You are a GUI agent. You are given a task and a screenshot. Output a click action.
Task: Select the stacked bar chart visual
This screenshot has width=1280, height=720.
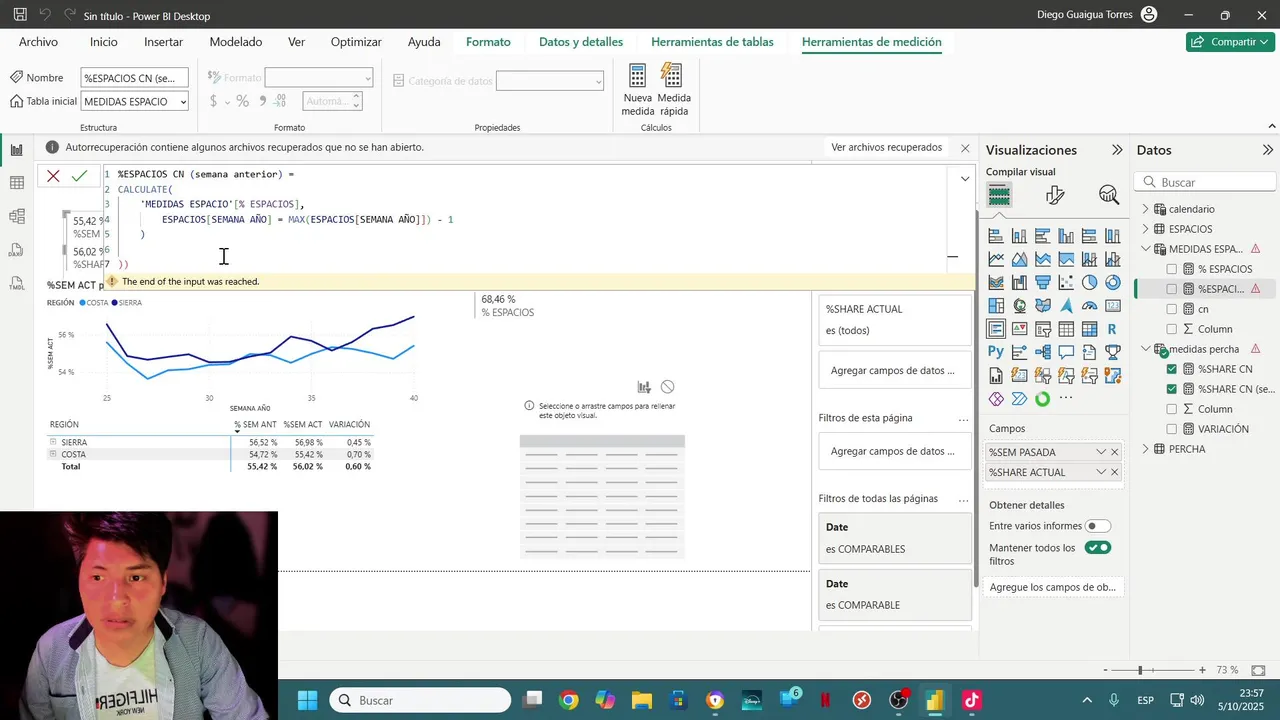[996, 237]
